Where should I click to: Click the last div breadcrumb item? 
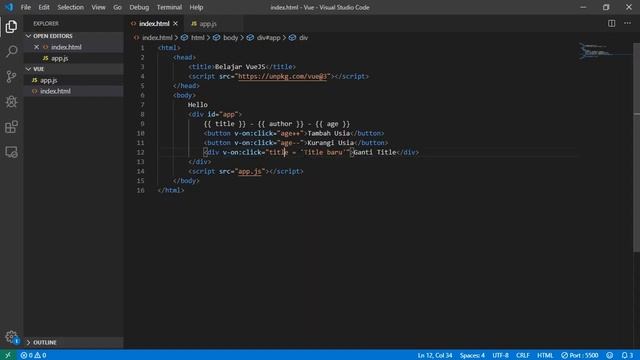coord(303,38)
